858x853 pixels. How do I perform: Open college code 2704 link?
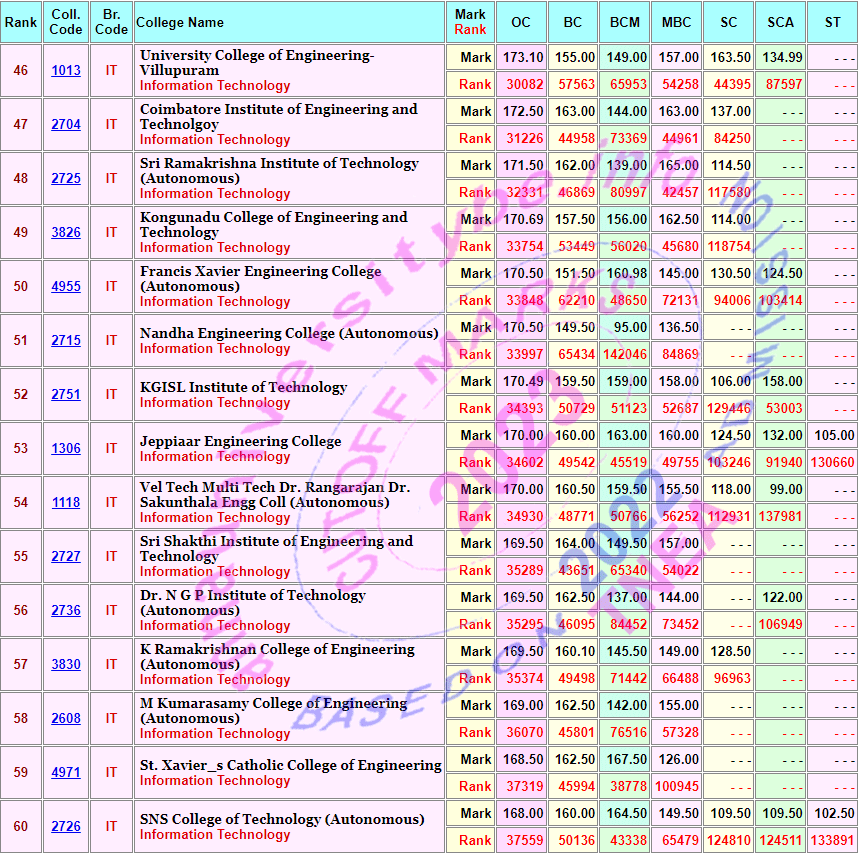66,125
